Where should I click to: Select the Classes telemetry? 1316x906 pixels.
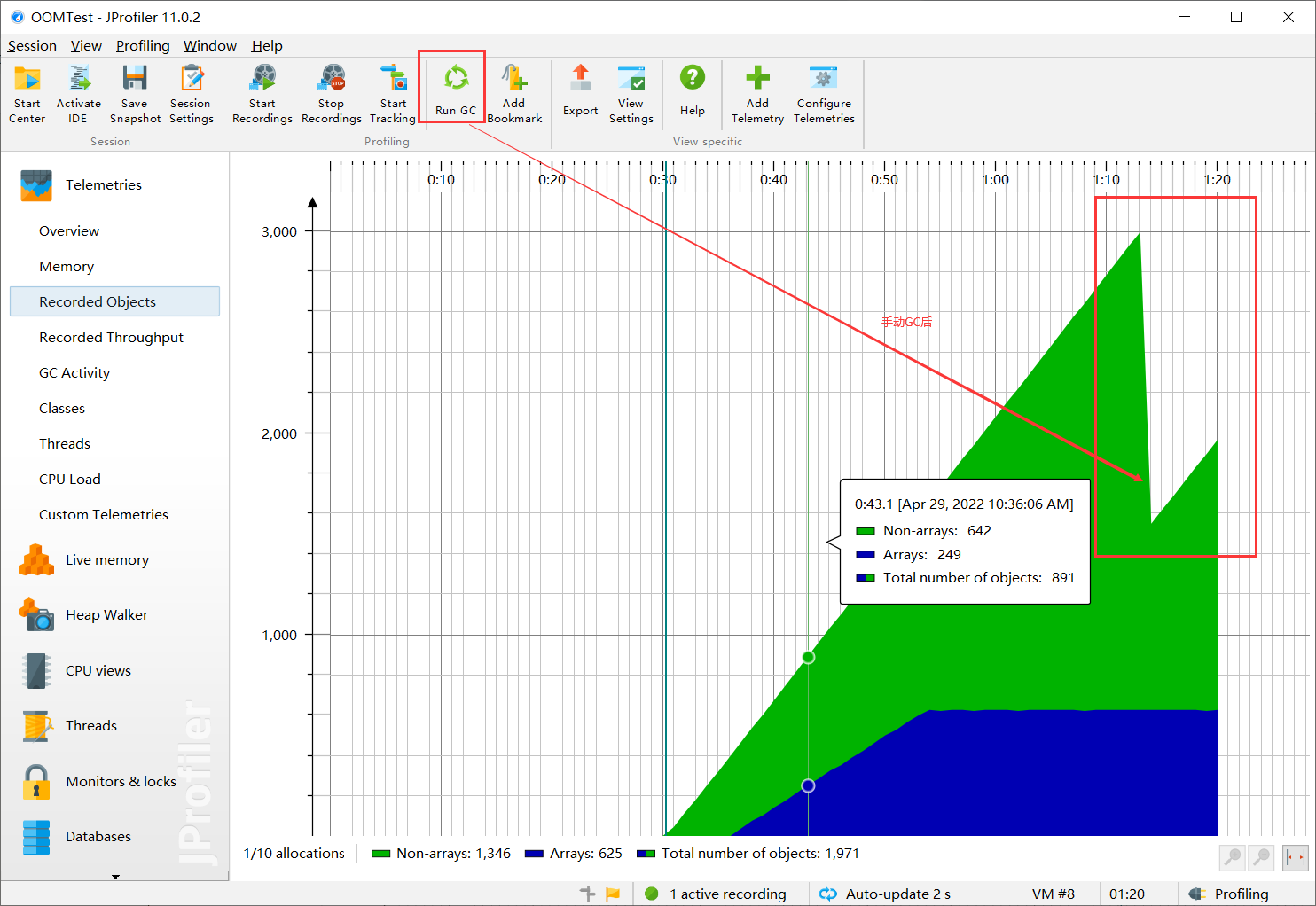tap(62, 409)
